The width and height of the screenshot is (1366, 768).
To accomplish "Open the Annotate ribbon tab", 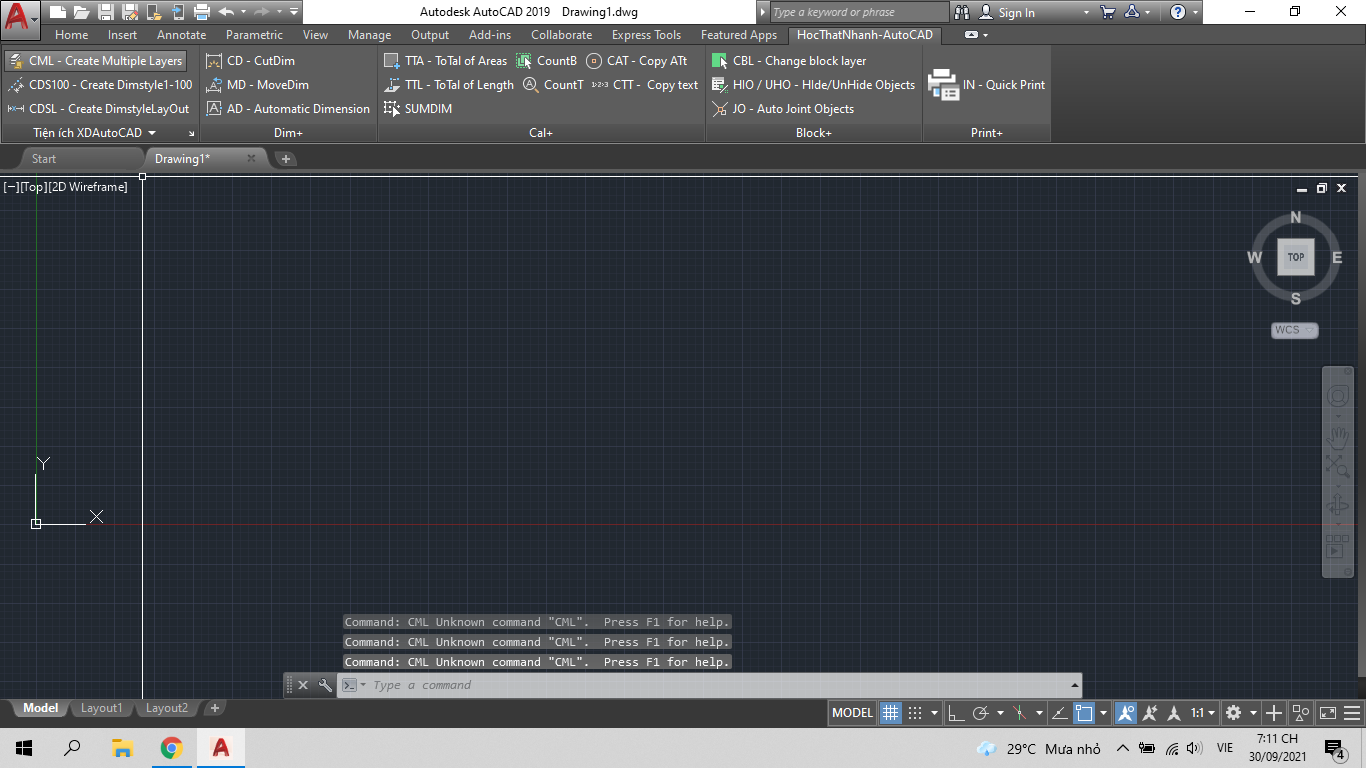I will [x=181, y=35].
